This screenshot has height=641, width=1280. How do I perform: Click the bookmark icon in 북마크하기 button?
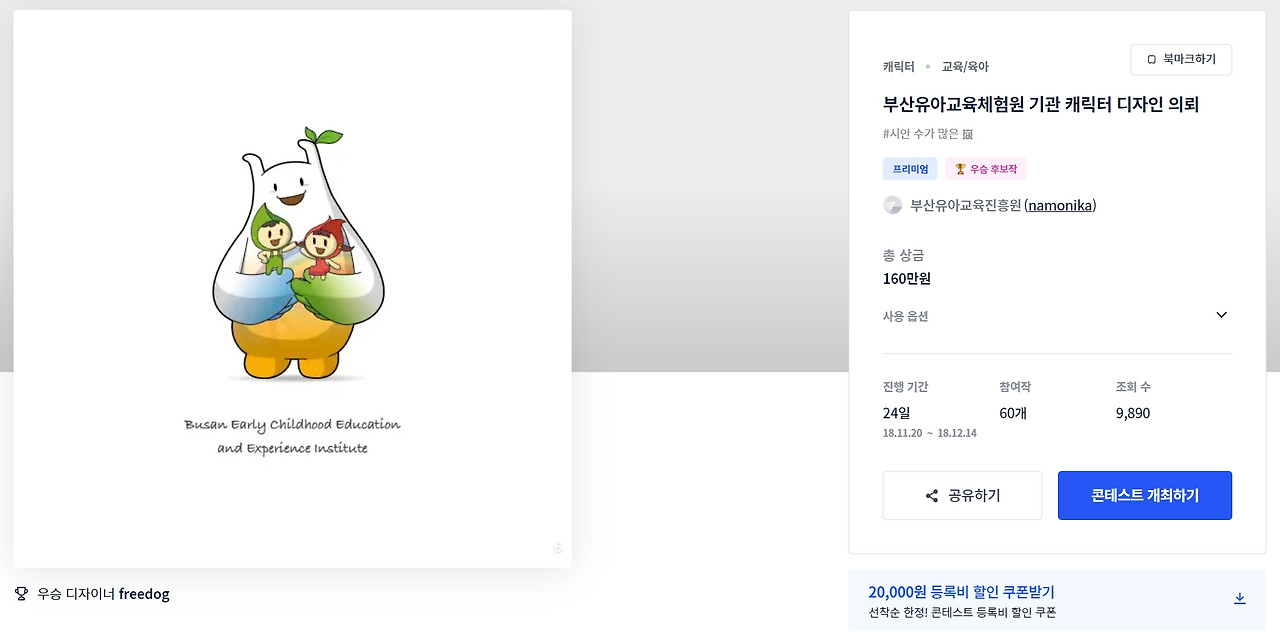1151,60
